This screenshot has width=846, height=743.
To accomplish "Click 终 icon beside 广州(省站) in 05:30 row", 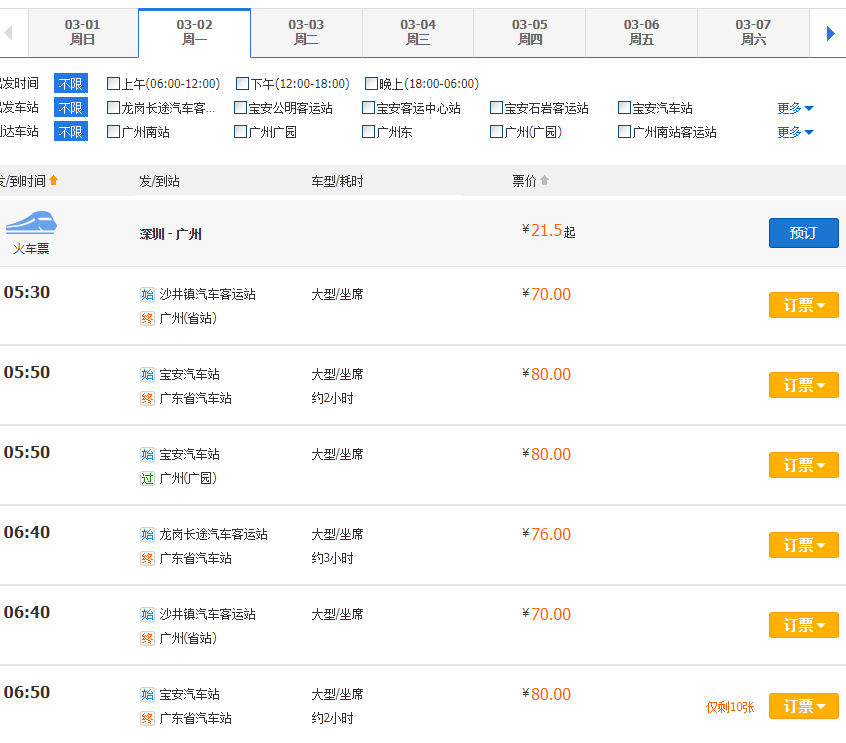I will point(147,319).
